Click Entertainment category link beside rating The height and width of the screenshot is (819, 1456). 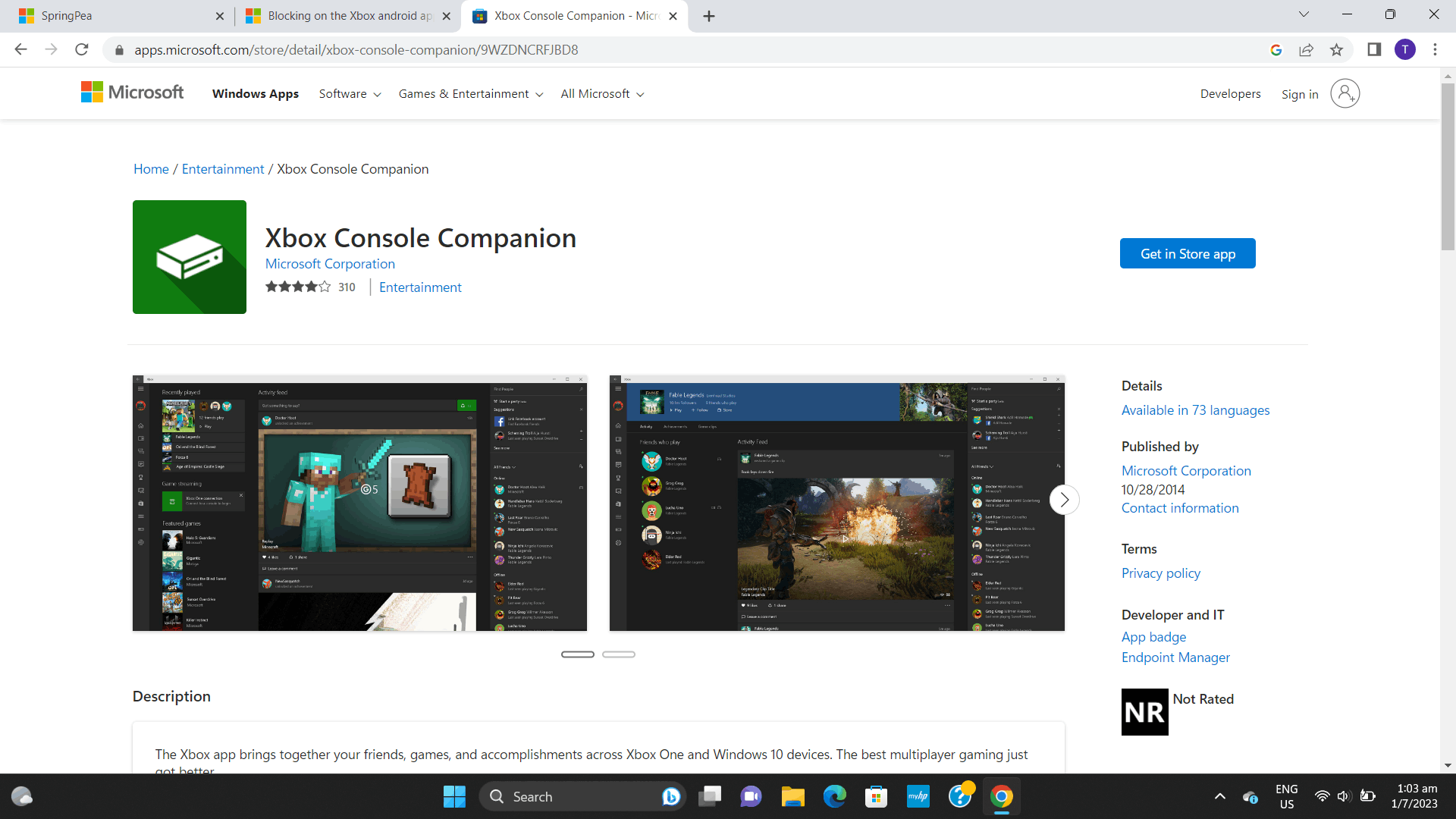(420, 287)
